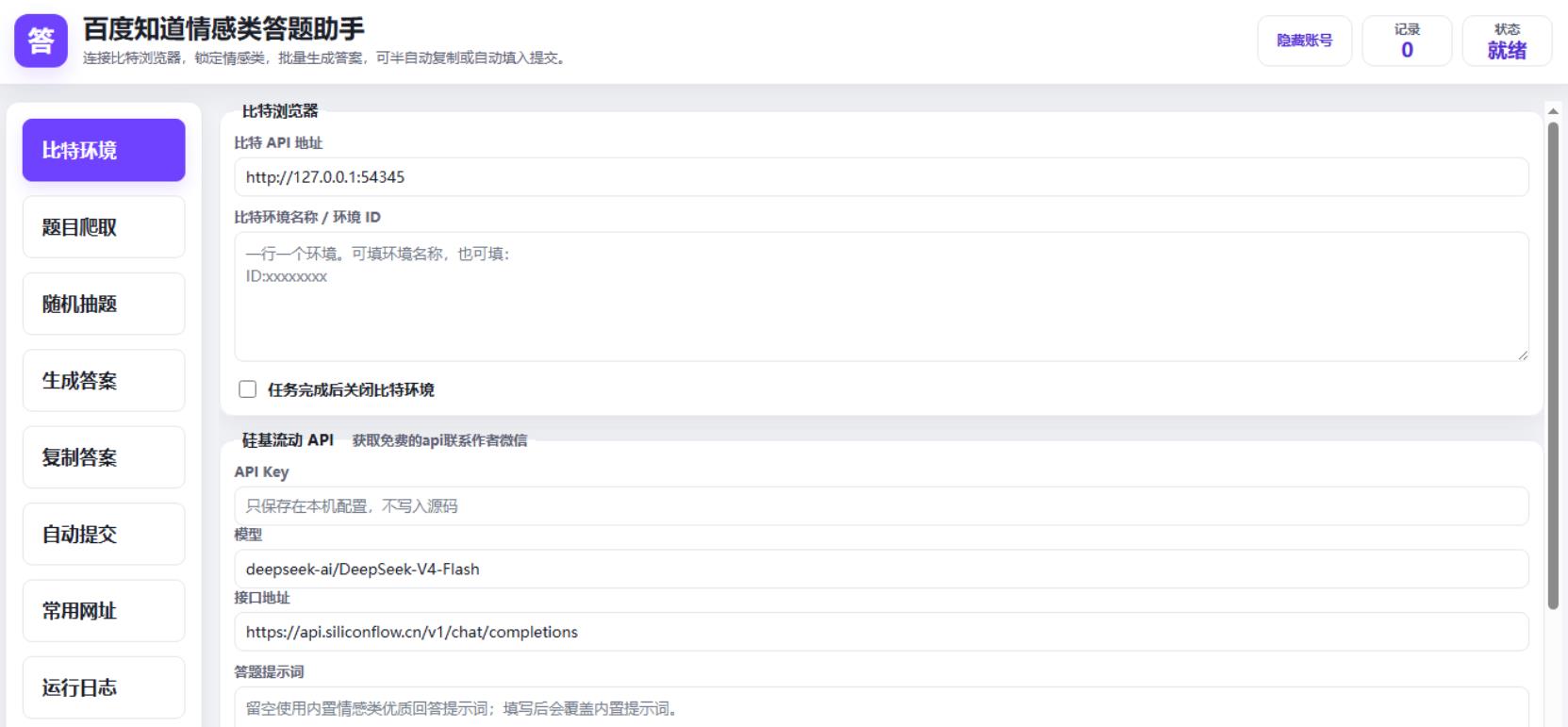The image size is (1568, 727).
Task: Open the 随机抽题 section
Action: [104, 304]
